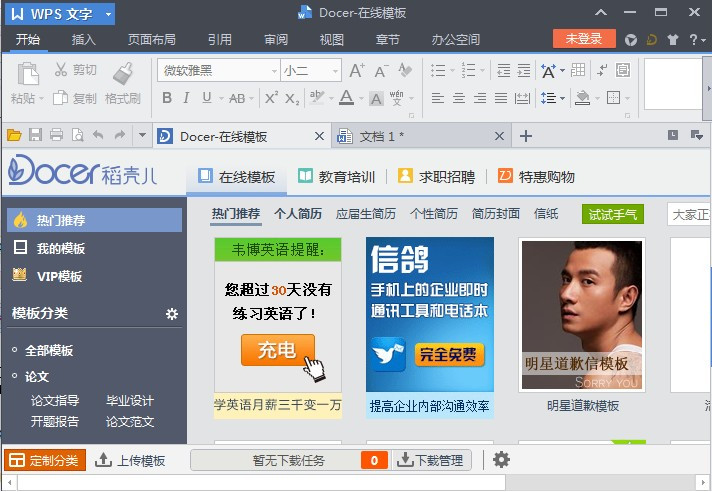The width and height of the screenshot is (712, 492).
Task: Open the 个人简历 template category
Action: tap(298, 214)
